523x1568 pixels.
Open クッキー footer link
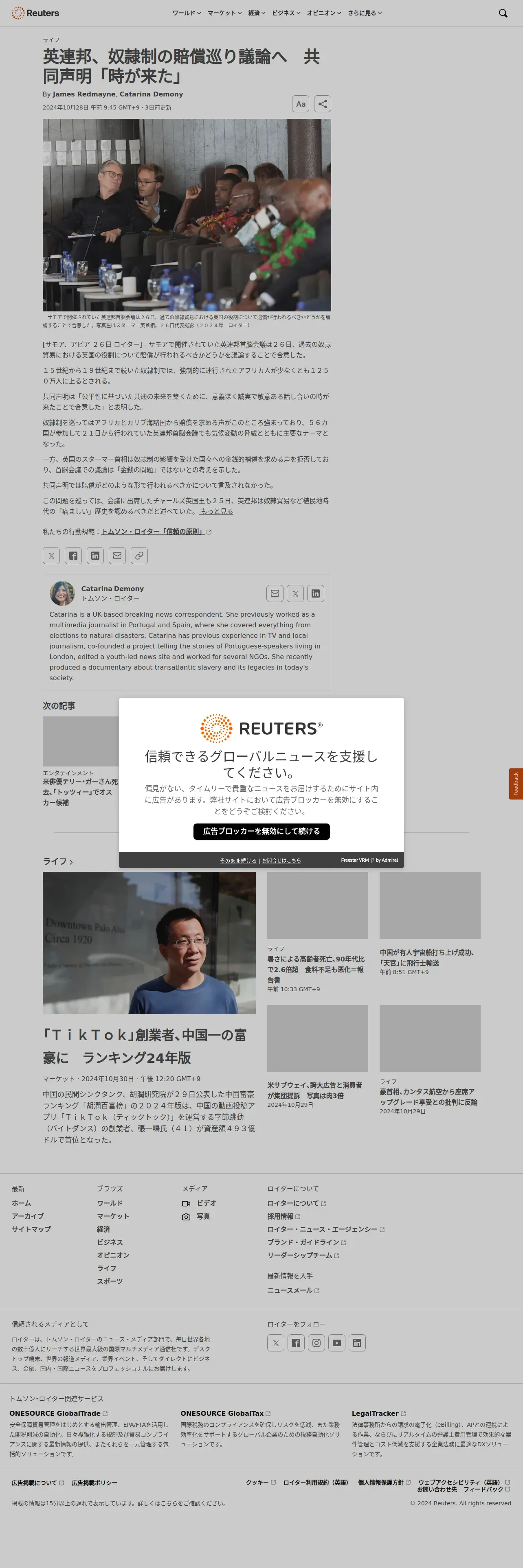261,1482
